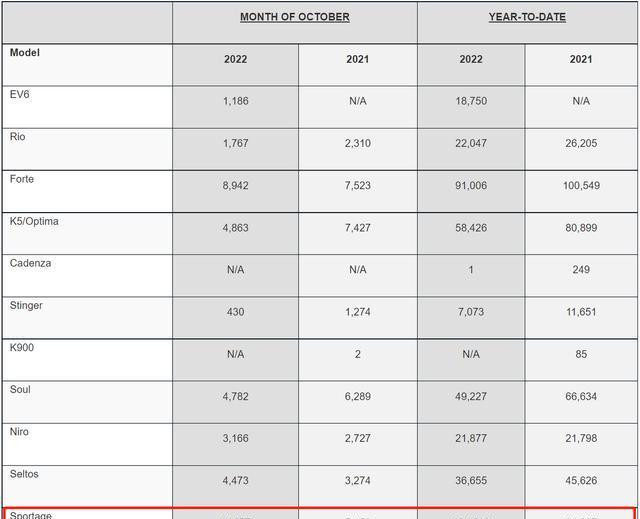Click Cadenza year-to-date 2021 value 249

(x=581, y=270)
